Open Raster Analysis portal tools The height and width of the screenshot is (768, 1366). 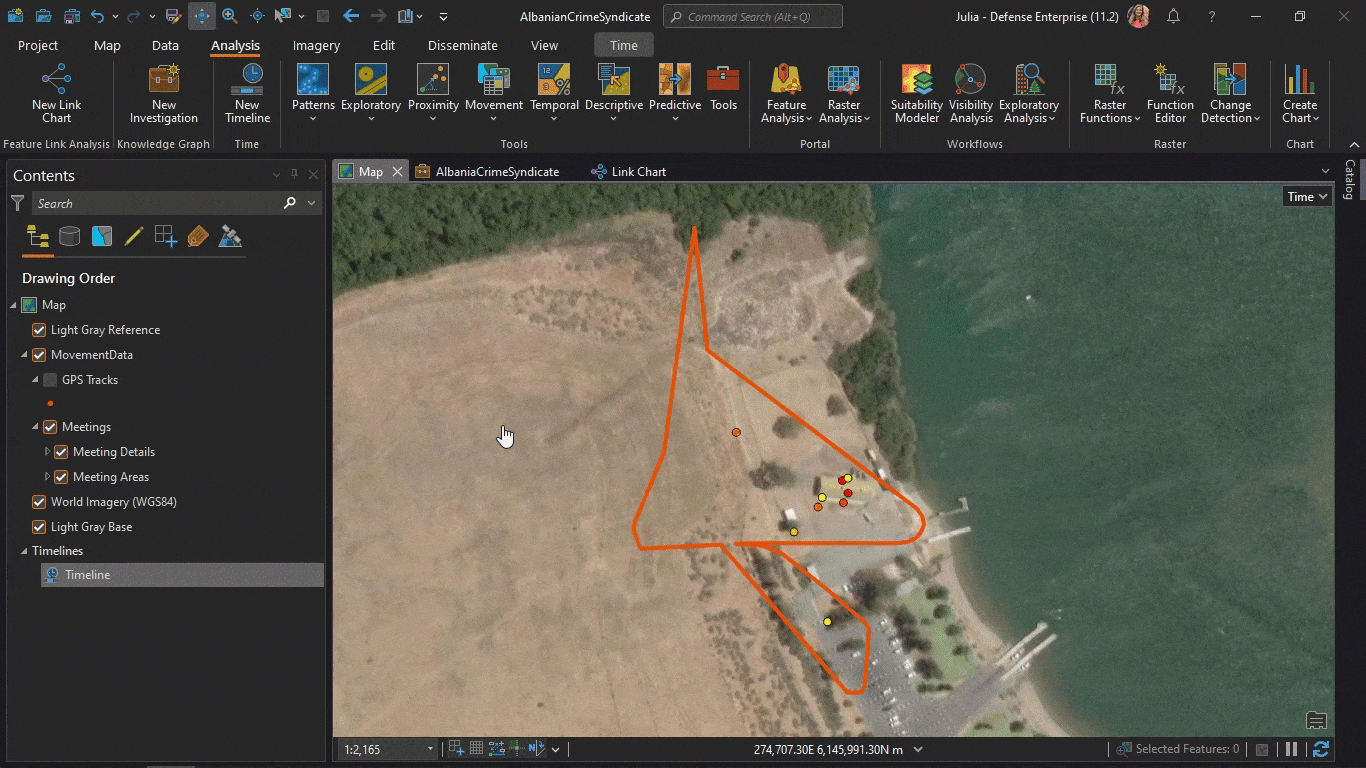(x=844, y=95)
